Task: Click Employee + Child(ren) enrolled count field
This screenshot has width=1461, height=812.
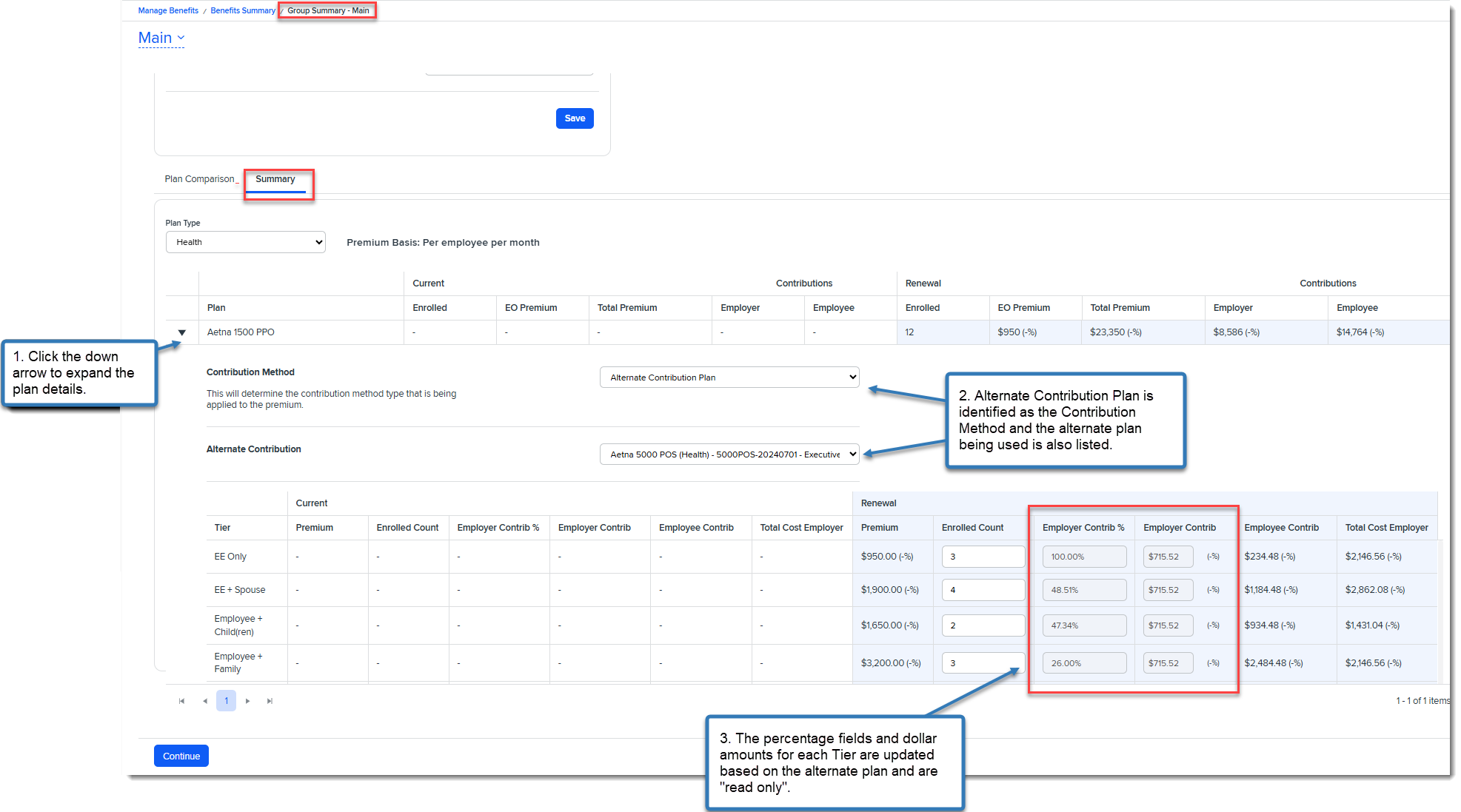Action: [x=982, y=625]
